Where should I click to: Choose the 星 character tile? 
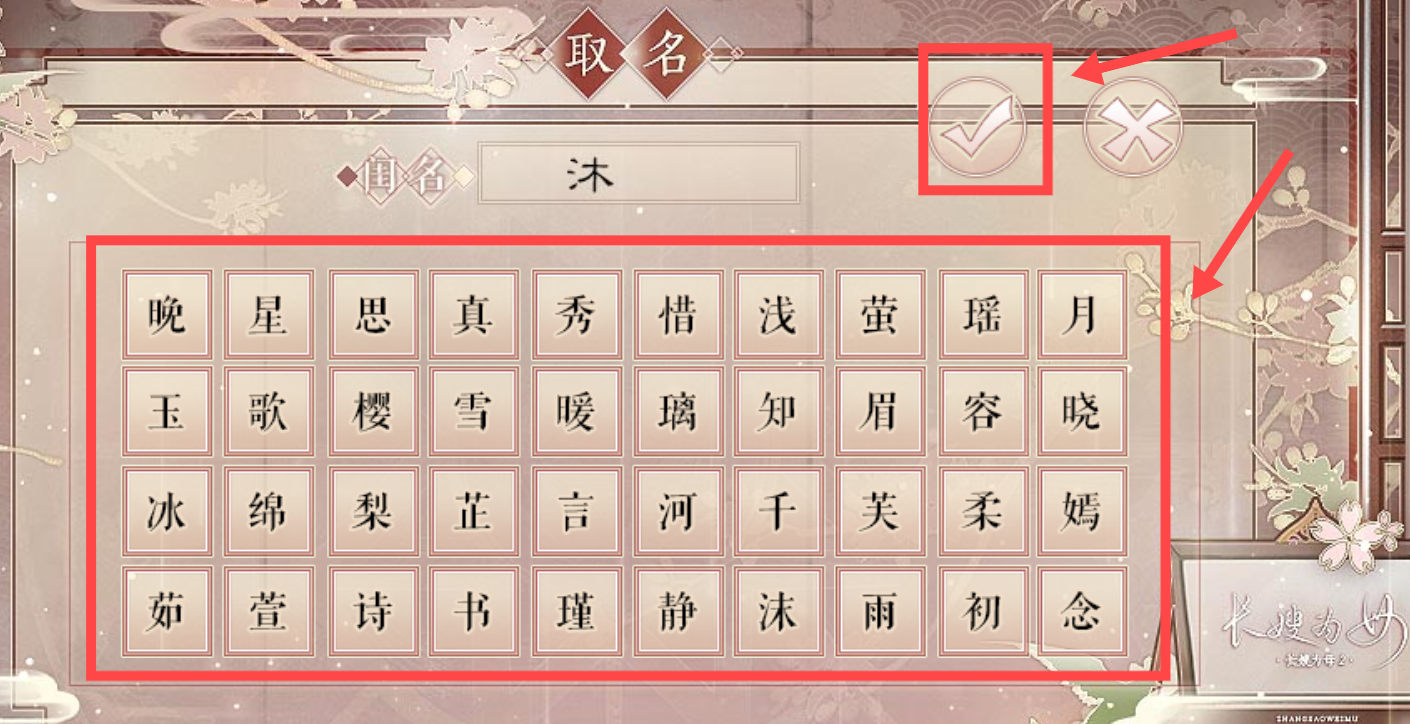point(269,314)
